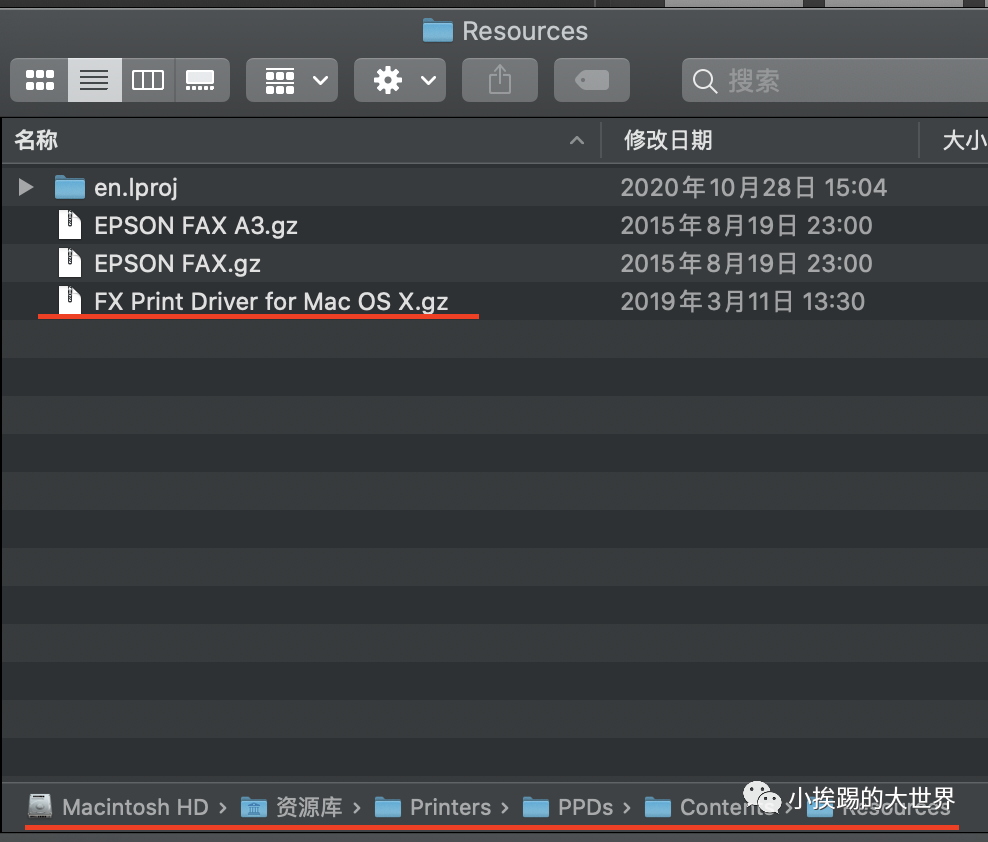Select the en.lproj folder icon
This screenshot has width=988, height=842.
pos(69,187)
